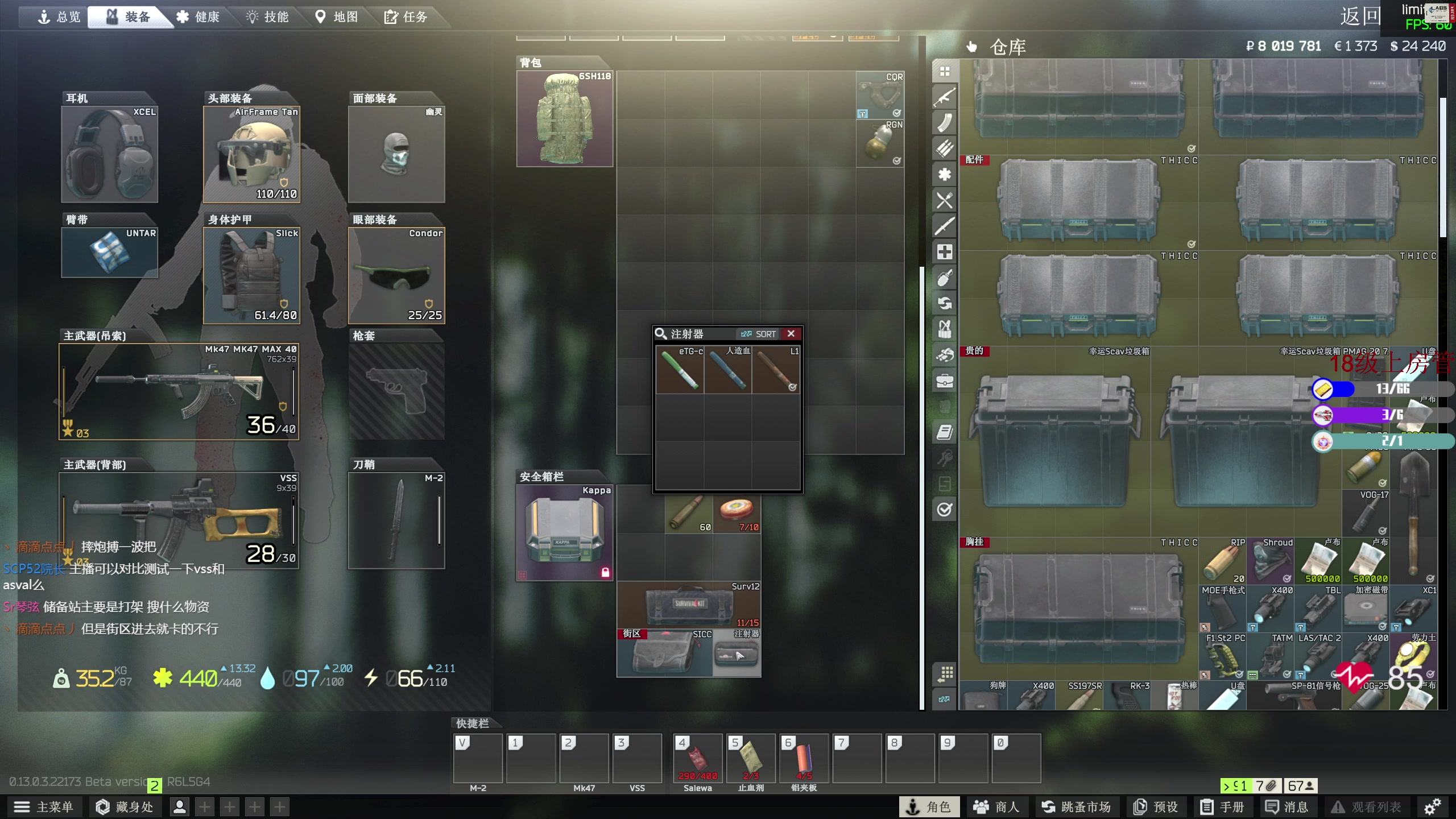Select the L1 injector

click(776, 370)
